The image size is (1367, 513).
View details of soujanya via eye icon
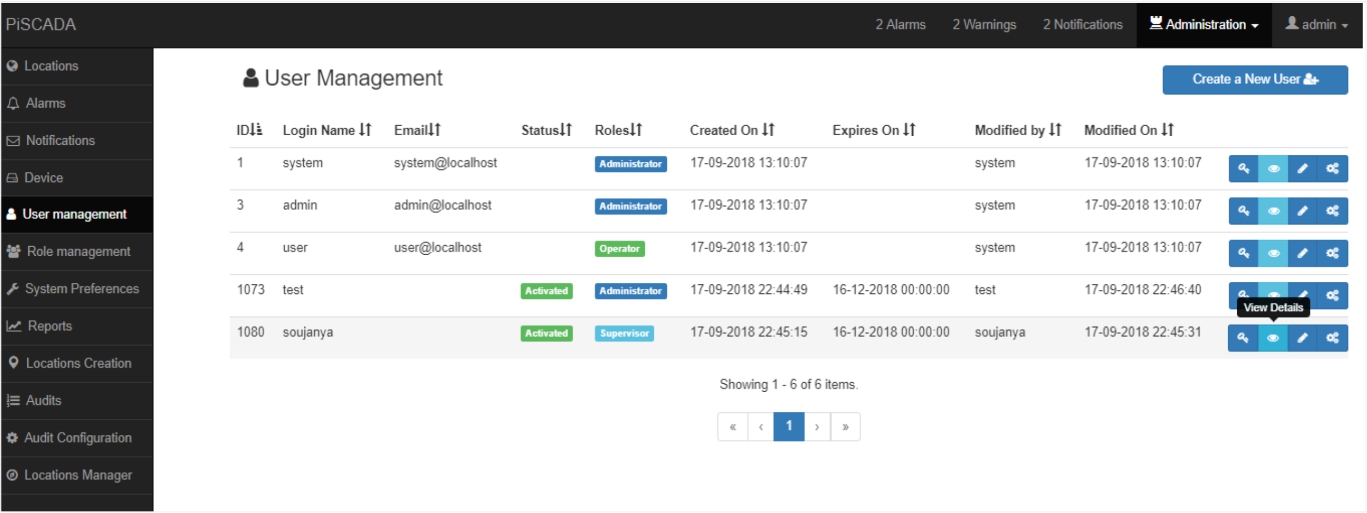pyautogui.click(x=1273, y=339)
